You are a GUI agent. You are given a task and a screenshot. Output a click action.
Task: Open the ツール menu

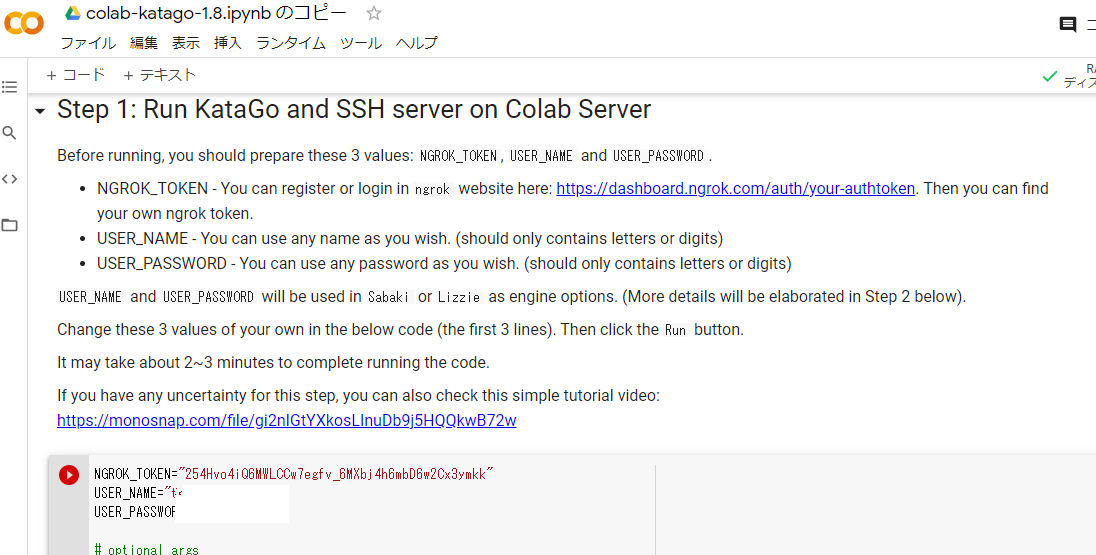361,43
